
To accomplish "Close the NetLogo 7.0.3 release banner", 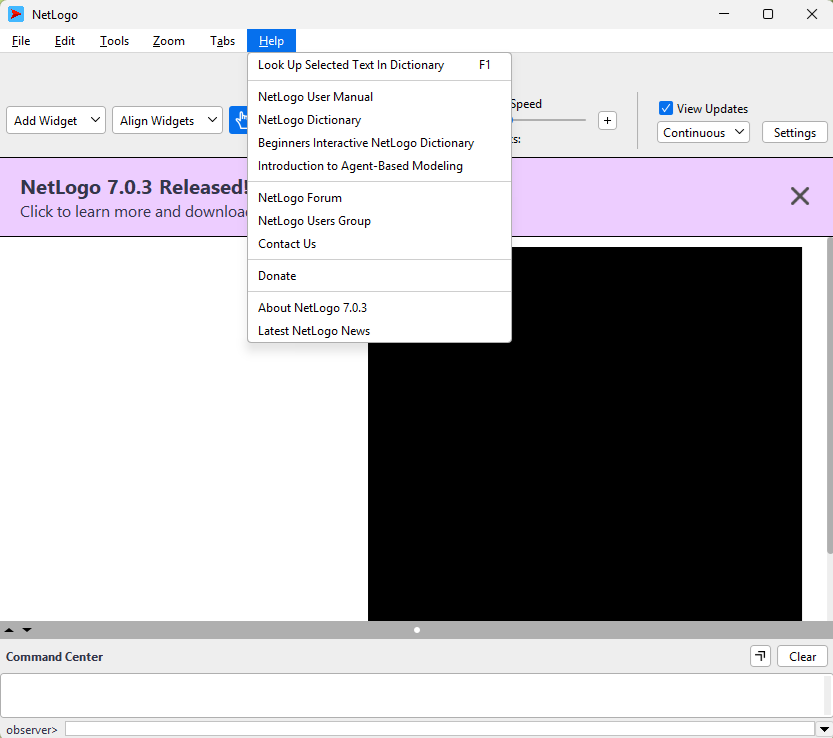I will pyautogui.click(x=799, y=196).
